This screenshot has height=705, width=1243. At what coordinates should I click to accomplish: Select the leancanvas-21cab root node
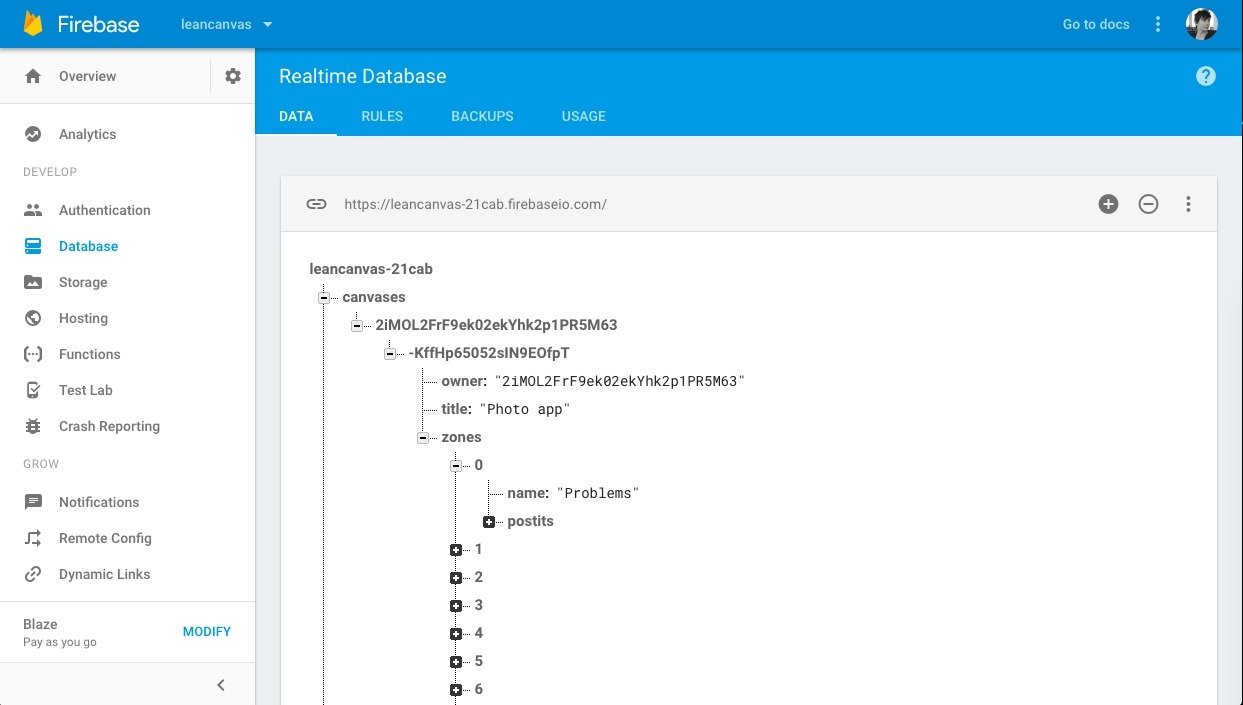pyautogui.click(x=371, y=269)
